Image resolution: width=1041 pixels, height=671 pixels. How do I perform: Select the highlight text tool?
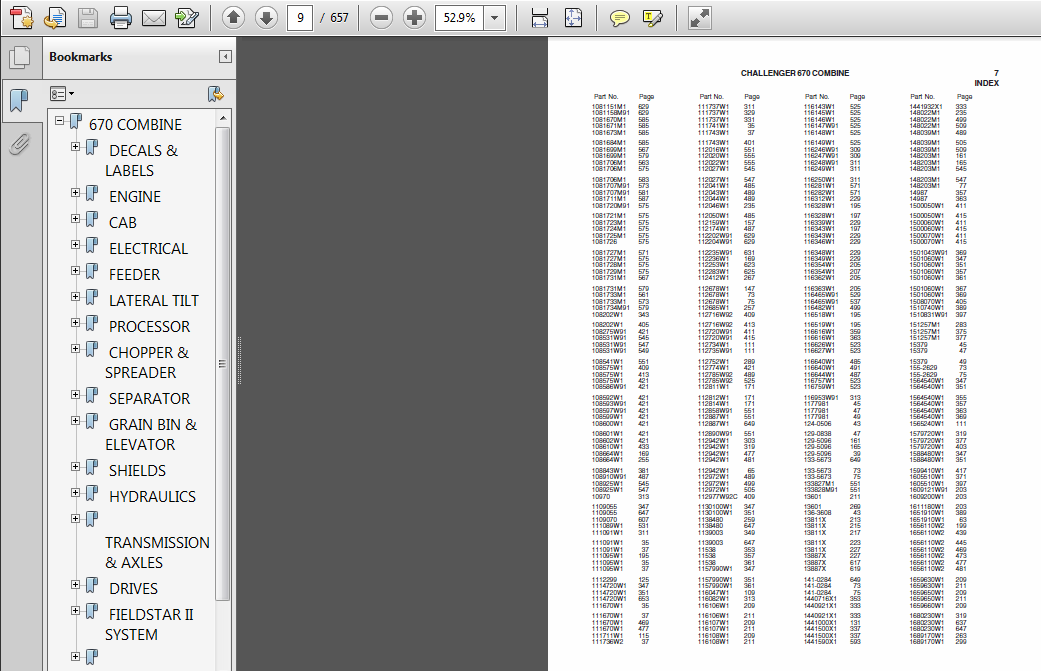pos(653,18)
